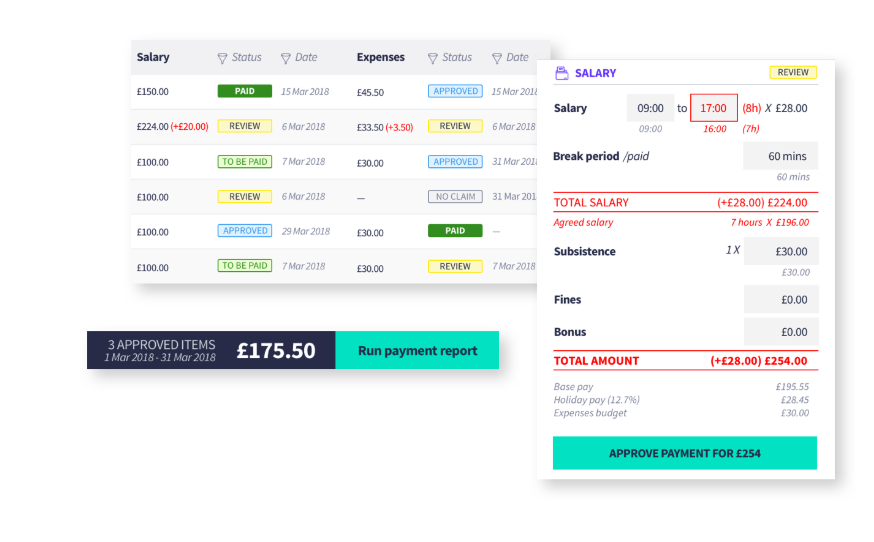Sort by the Salary column header
The image size is (874, 542).
153,58
